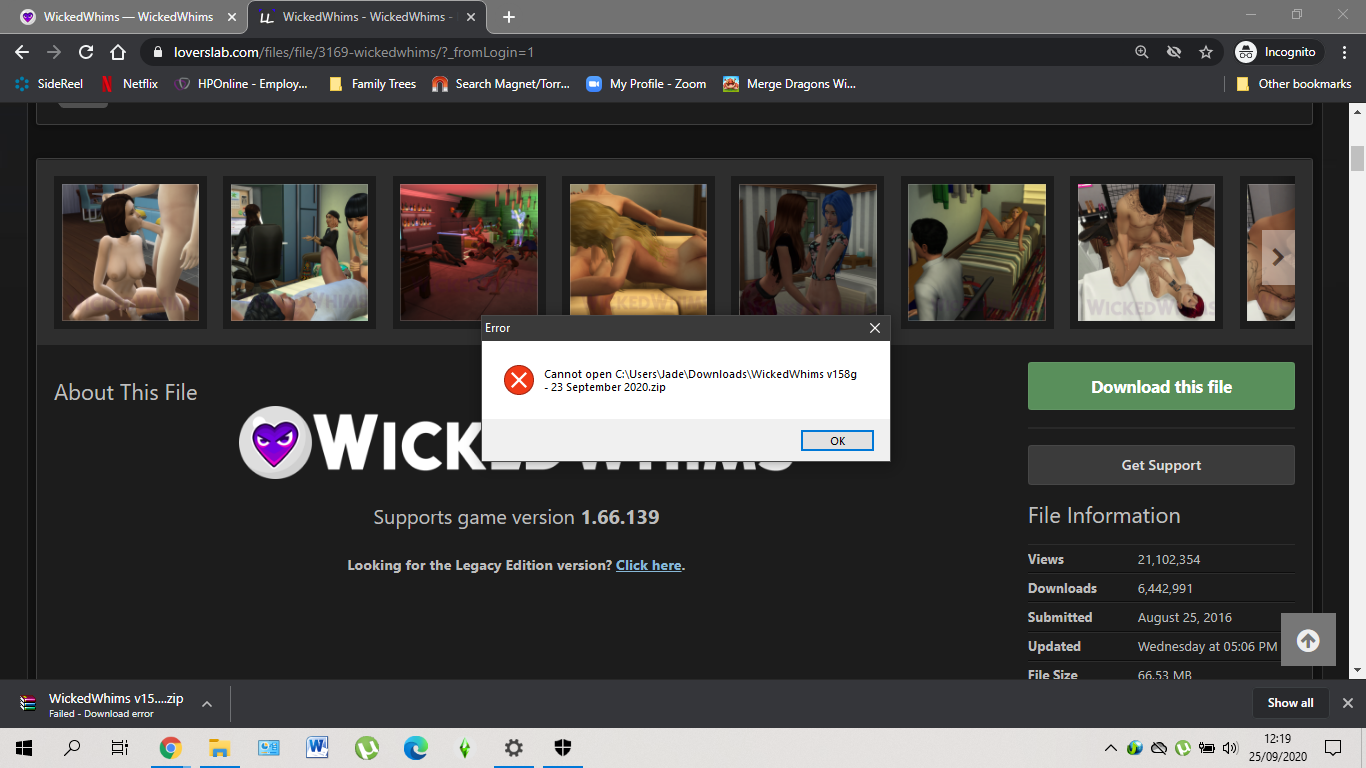Close the first WickedWhims tab
1366x768 pixels.
point(231,17)
